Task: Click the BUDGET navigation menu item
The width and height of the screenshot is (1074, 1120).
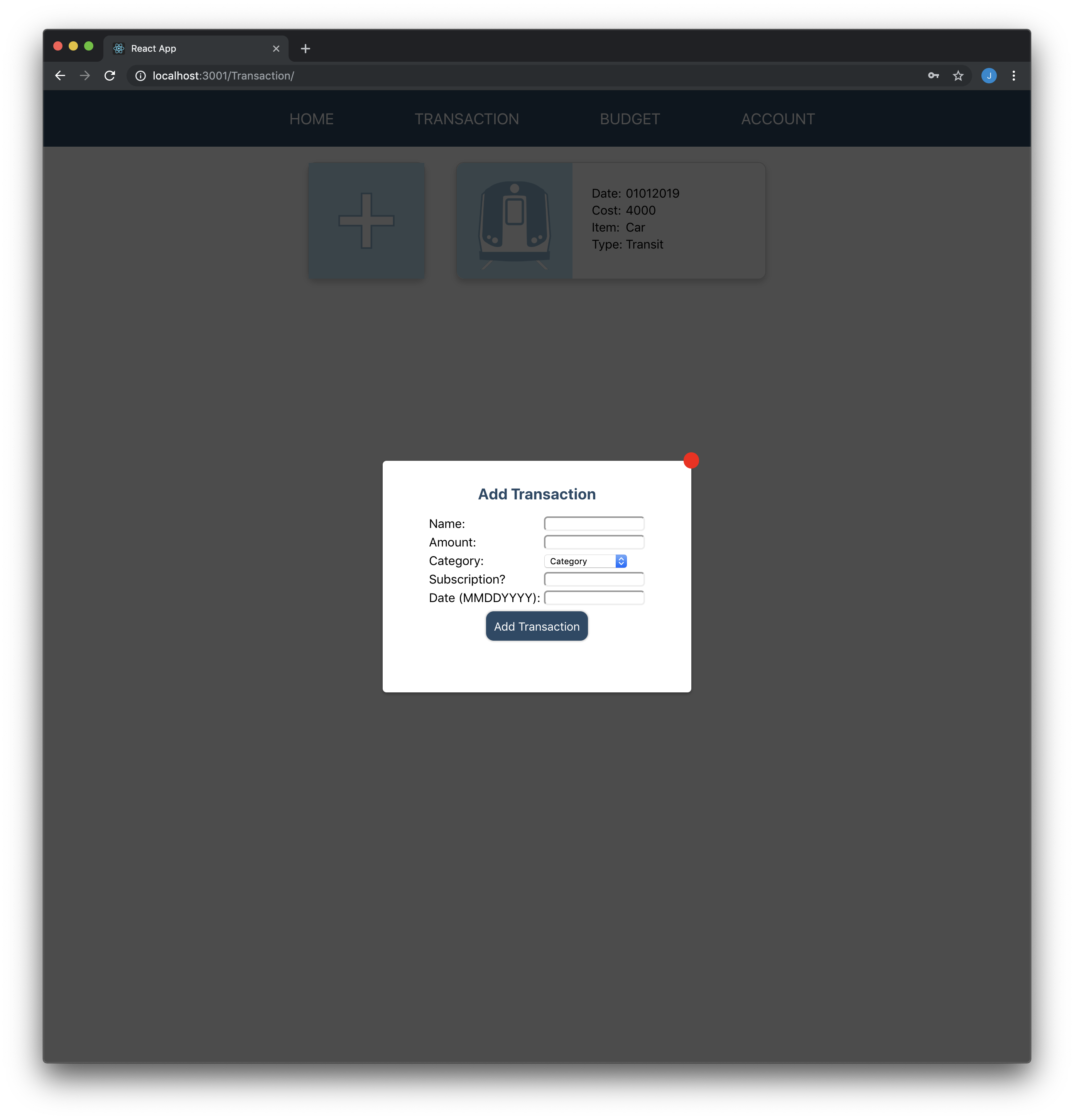Action: 630,119
